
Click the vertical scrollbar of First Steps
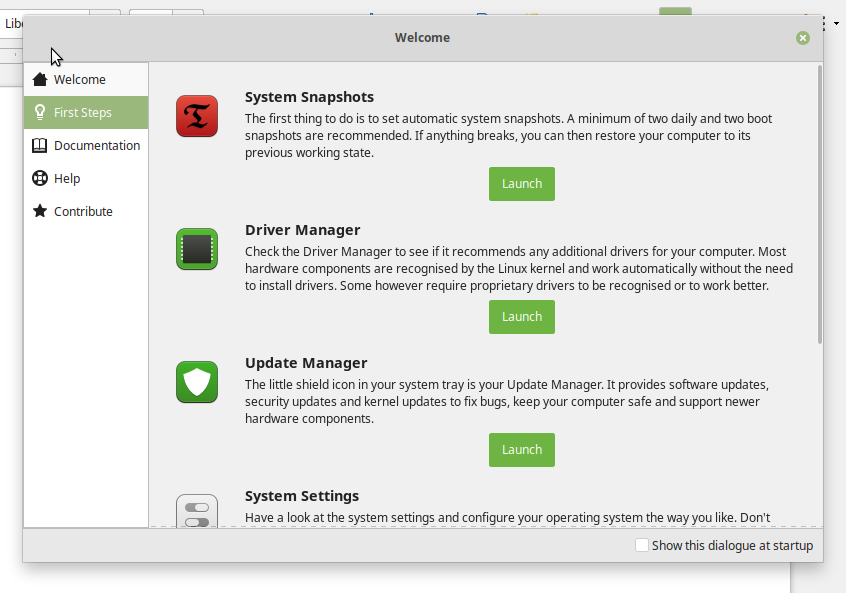[x=820, y=204]
